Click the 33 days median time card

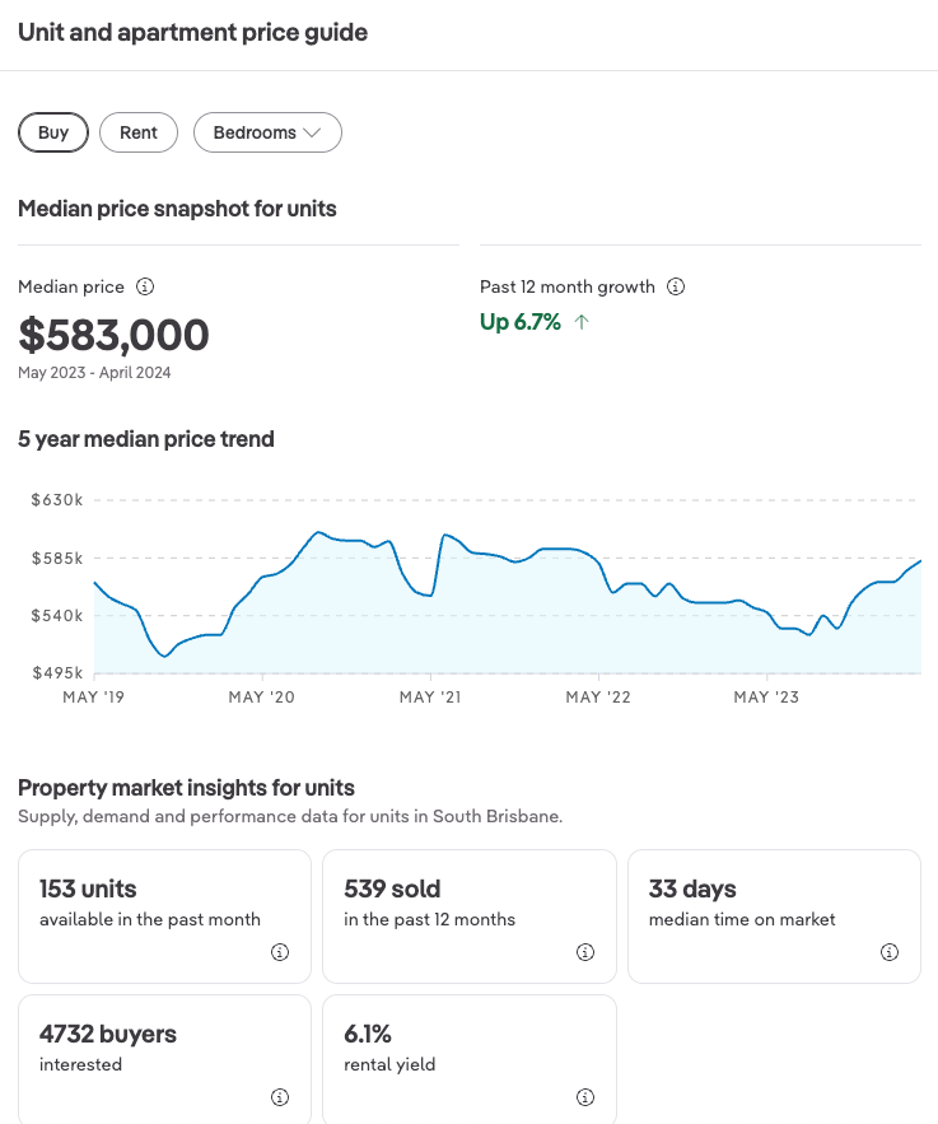click(773, 915)
